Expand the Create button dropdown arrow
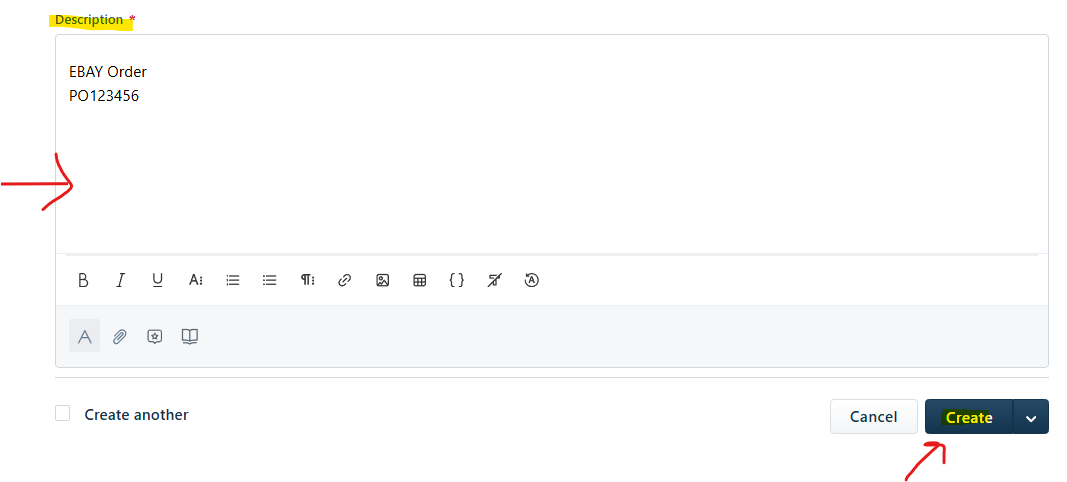 click(1031, 417)
